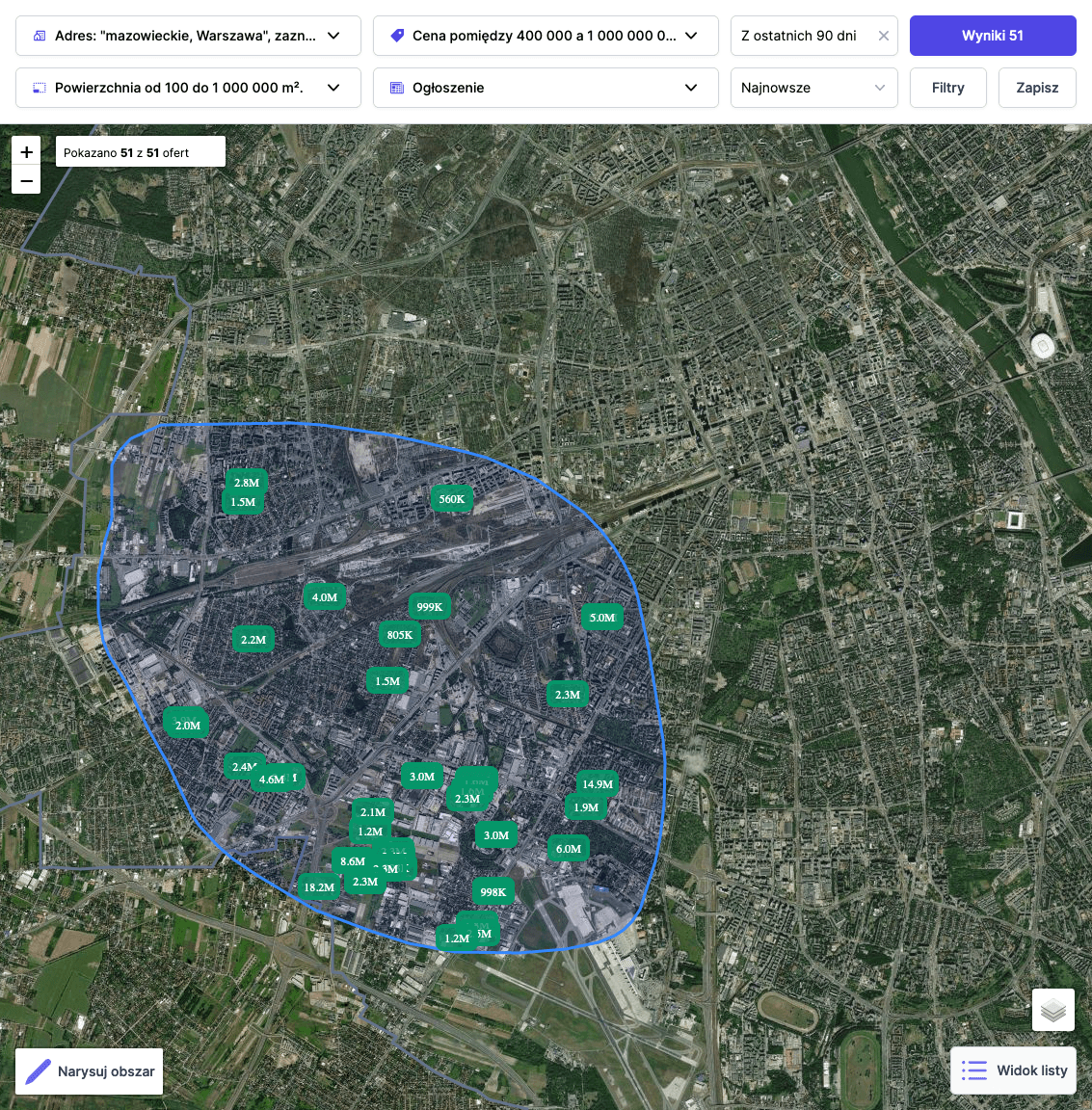Activate the Narysuj obszar drawing tool
The image size is (1092, 1110).
(90, 1071)
